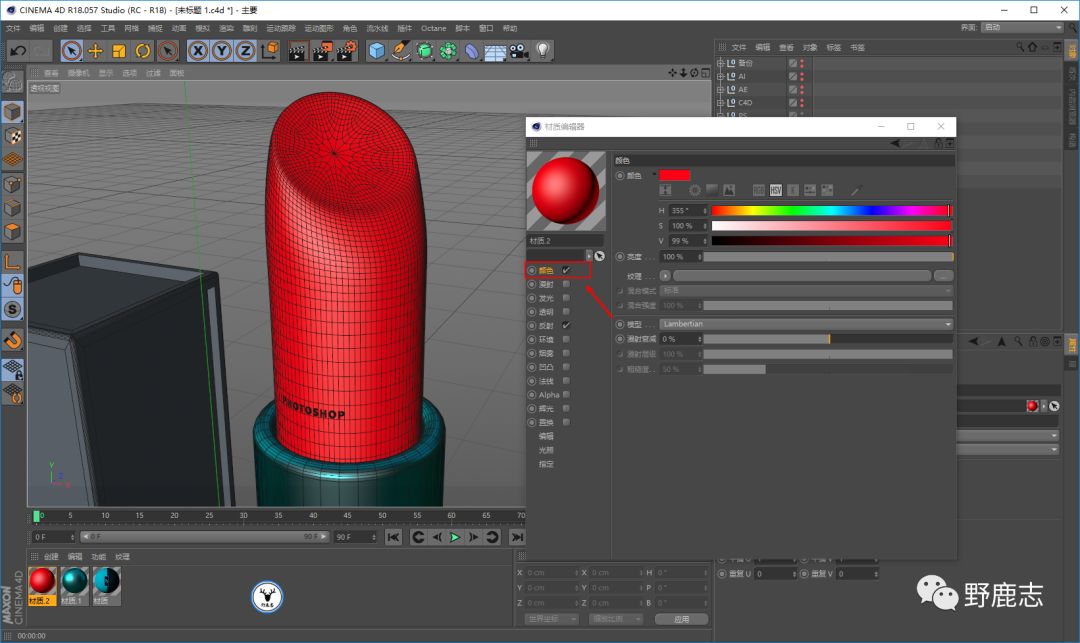
Task: Click the 应用 (Apply) button
Action: (x=681, y=619)
